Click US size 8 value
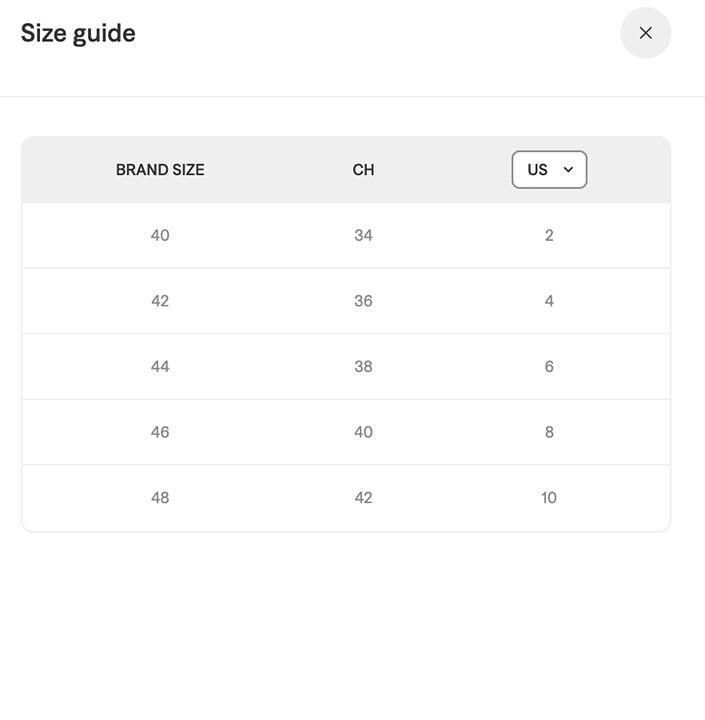Viewport: 705px width, 720px height. point(549,432)
